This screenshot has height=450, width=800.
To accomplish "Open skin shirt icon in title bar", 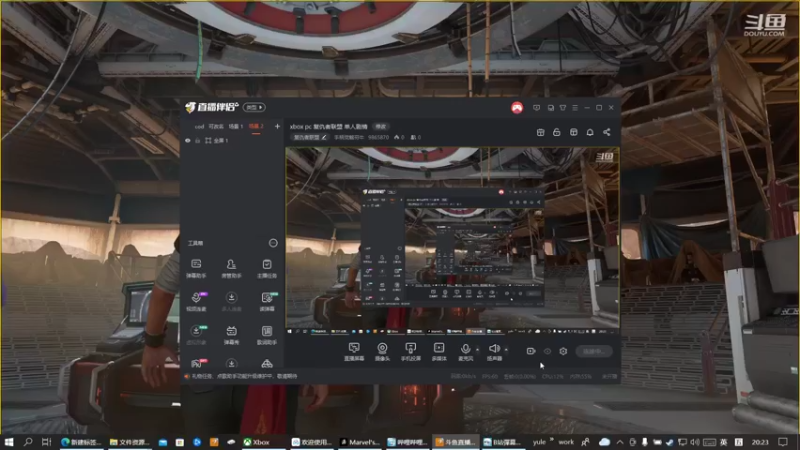I will pos(563,108).
